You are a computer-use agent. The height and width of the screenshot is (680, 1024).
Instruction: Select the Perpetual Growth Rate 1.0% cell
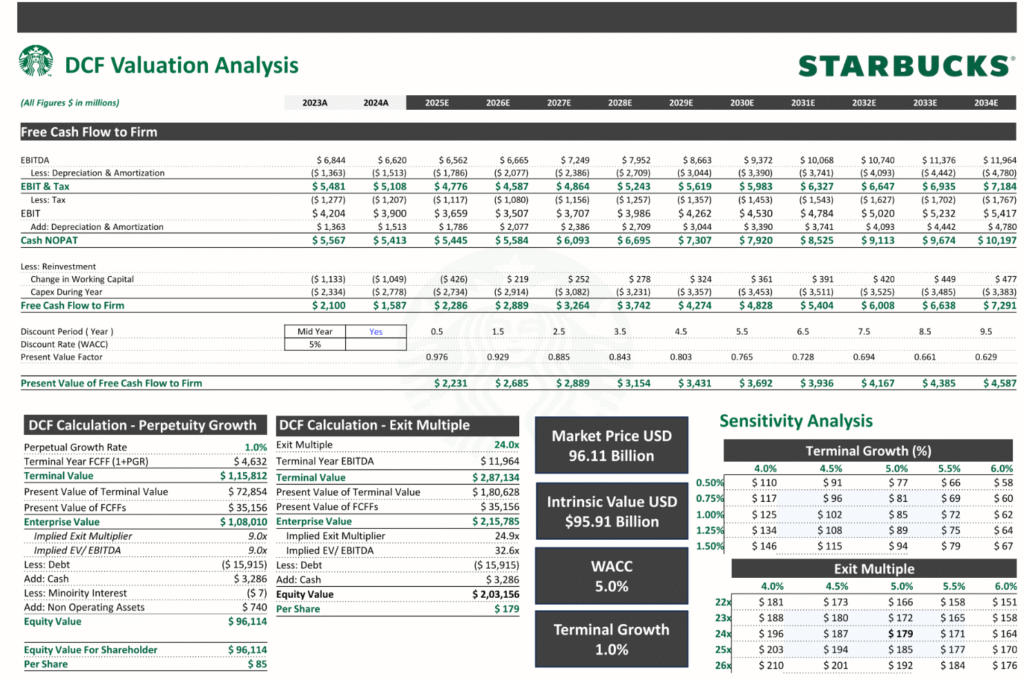click(255, 447)
